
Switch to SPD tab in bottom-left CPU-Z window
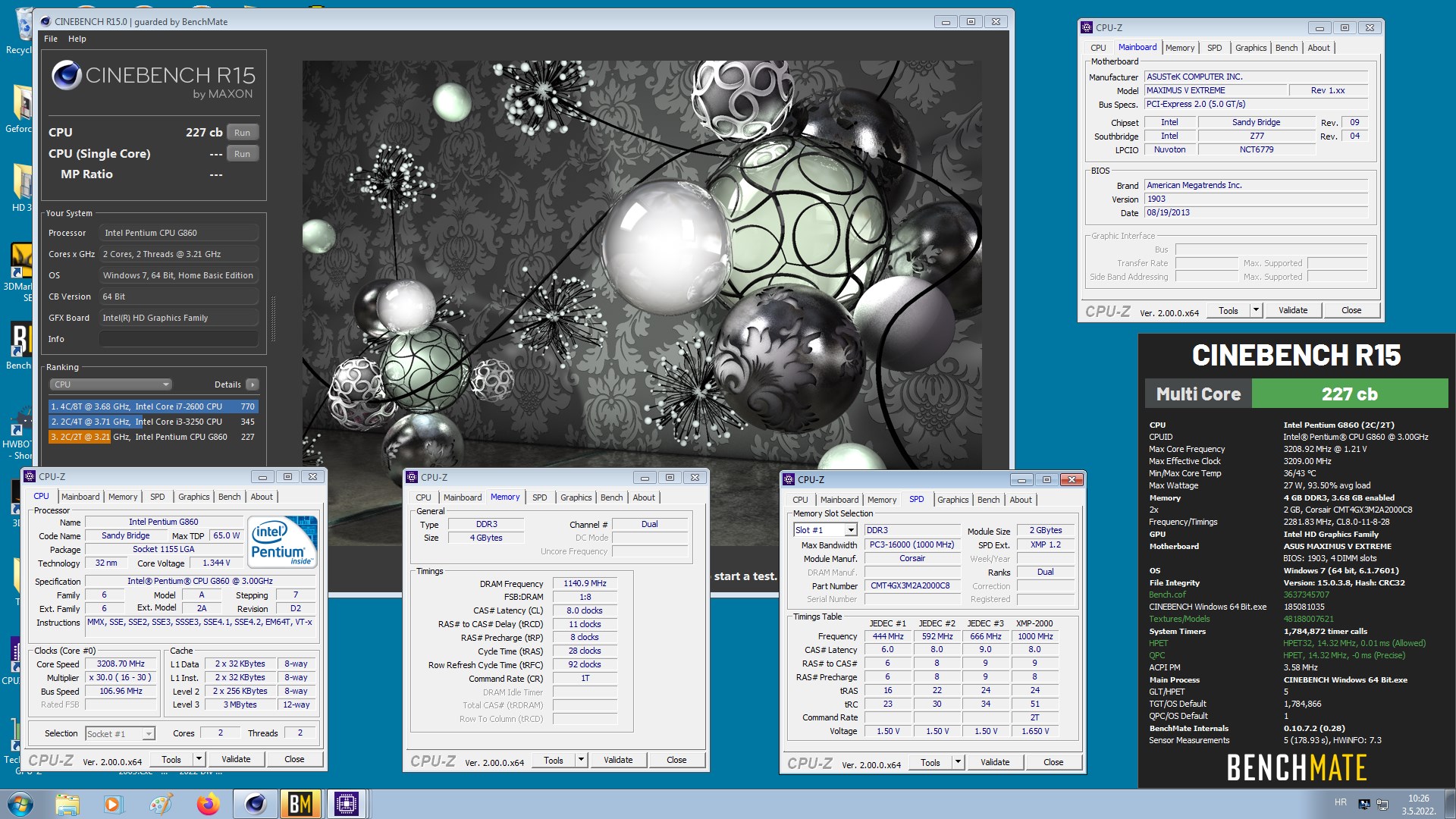(157, 497)
